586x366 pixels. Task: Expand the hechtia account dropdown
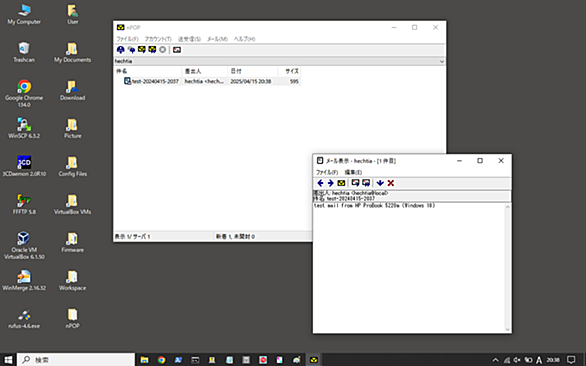tap(441, 61)
